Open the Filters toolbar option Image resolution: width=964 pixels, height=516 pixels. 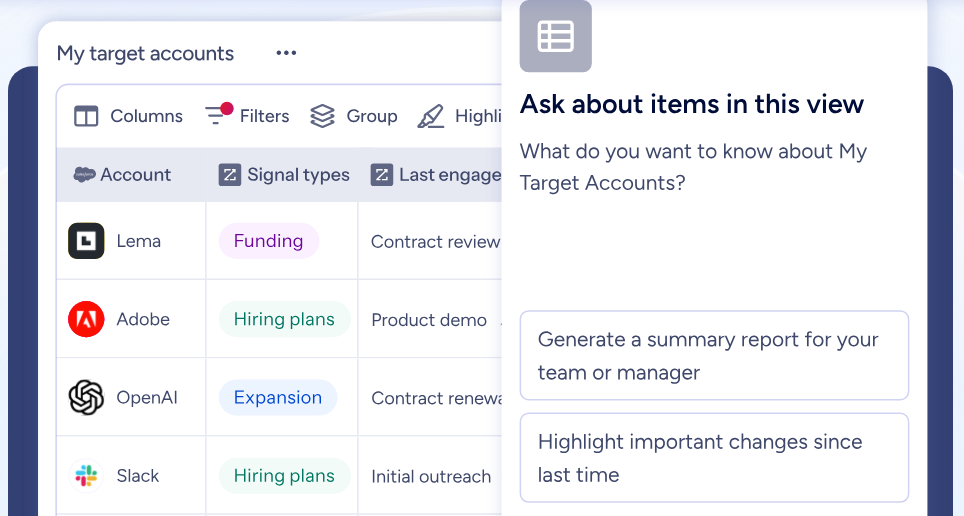click(x=247, y=114)
